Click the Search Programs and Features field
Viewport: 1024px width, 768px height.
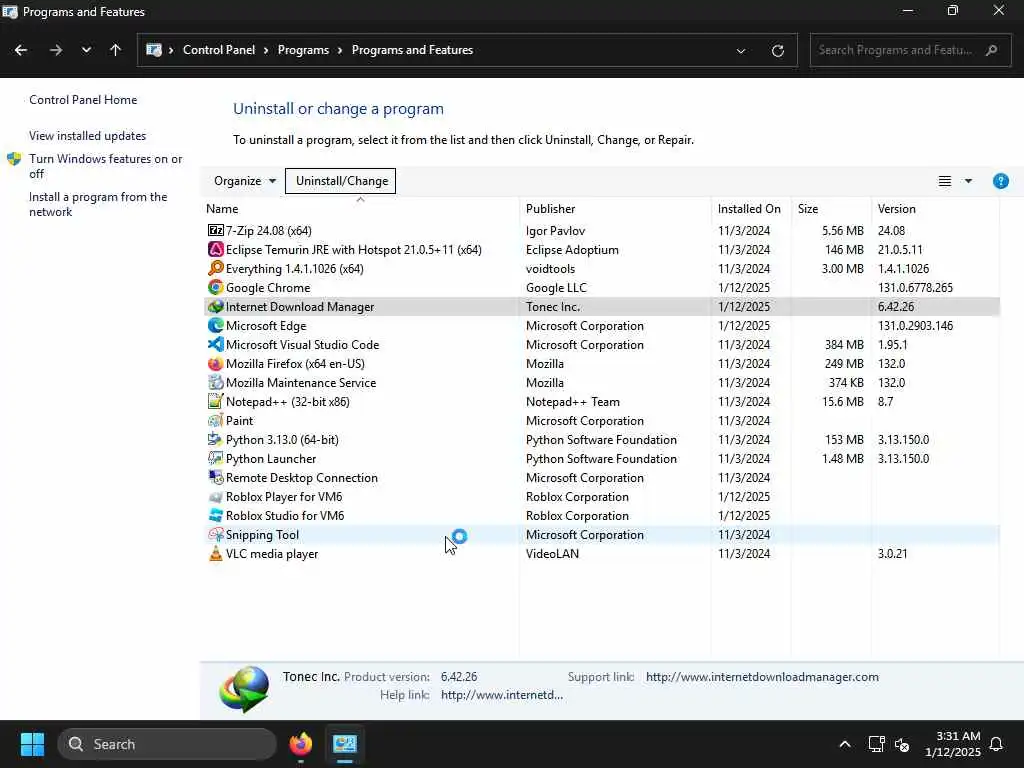point(910,50)
